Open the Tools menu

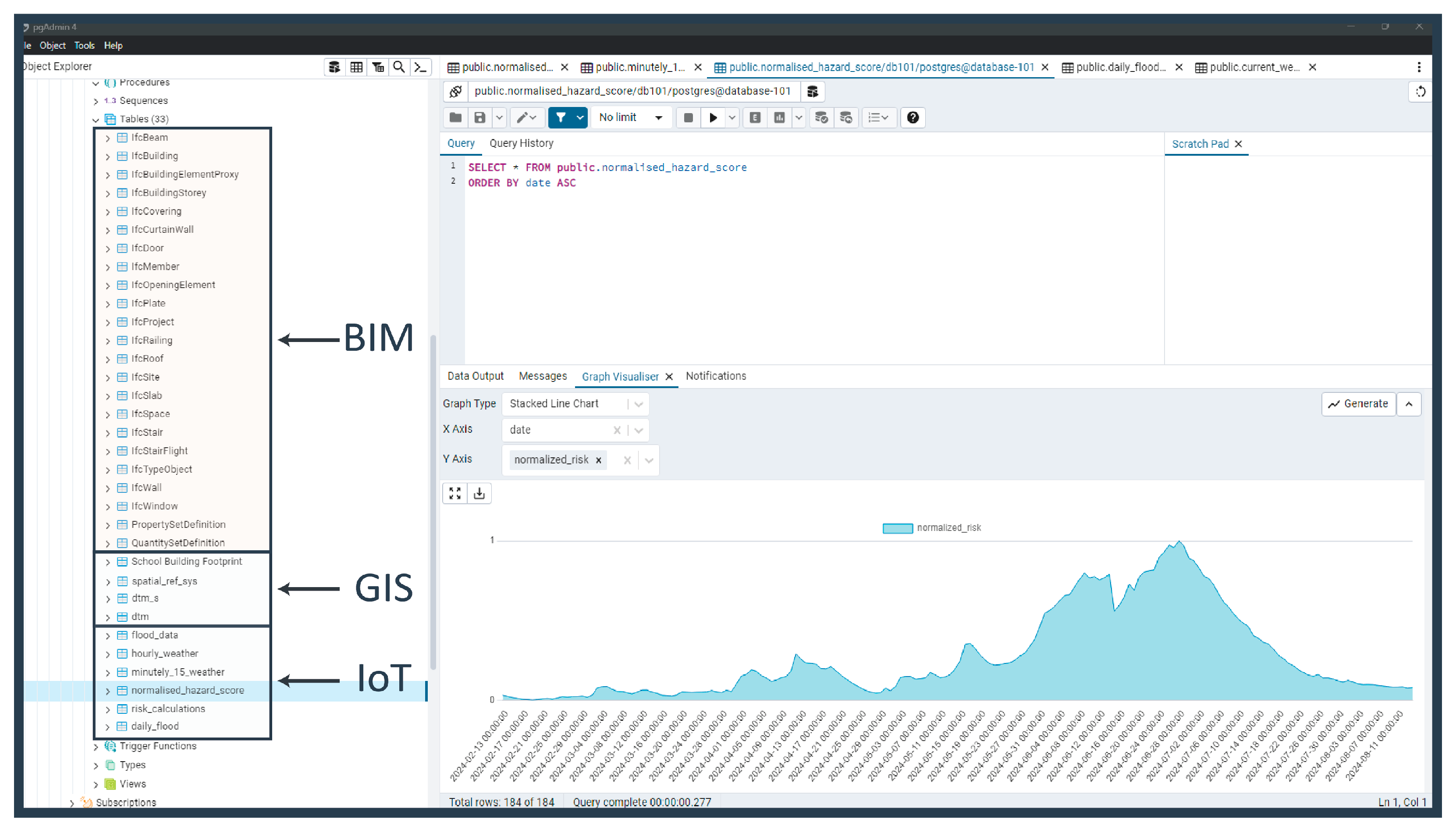point(84,46)
